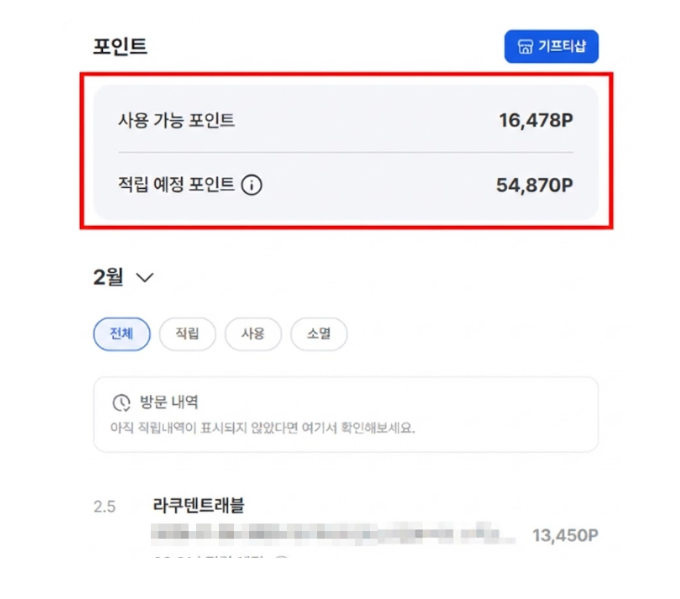The image size is (680, 599).
Task: Click the shop icon inside 기프티샵
Action: click(x=524, y=47)
